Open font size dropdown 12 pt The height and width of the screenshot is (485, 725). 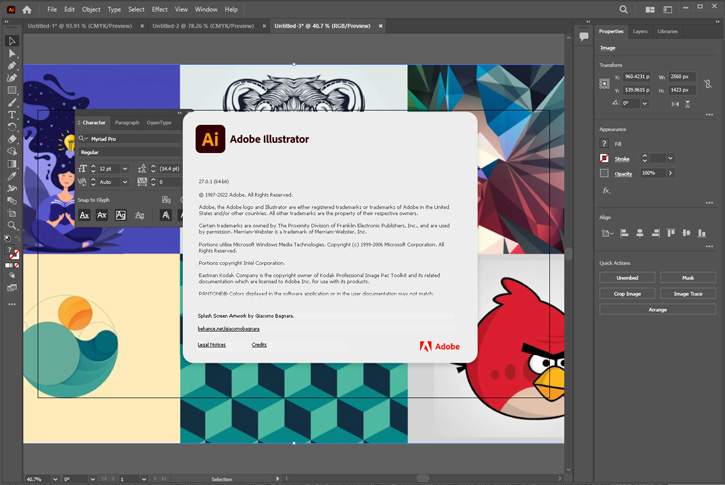(x=125, y=169)
